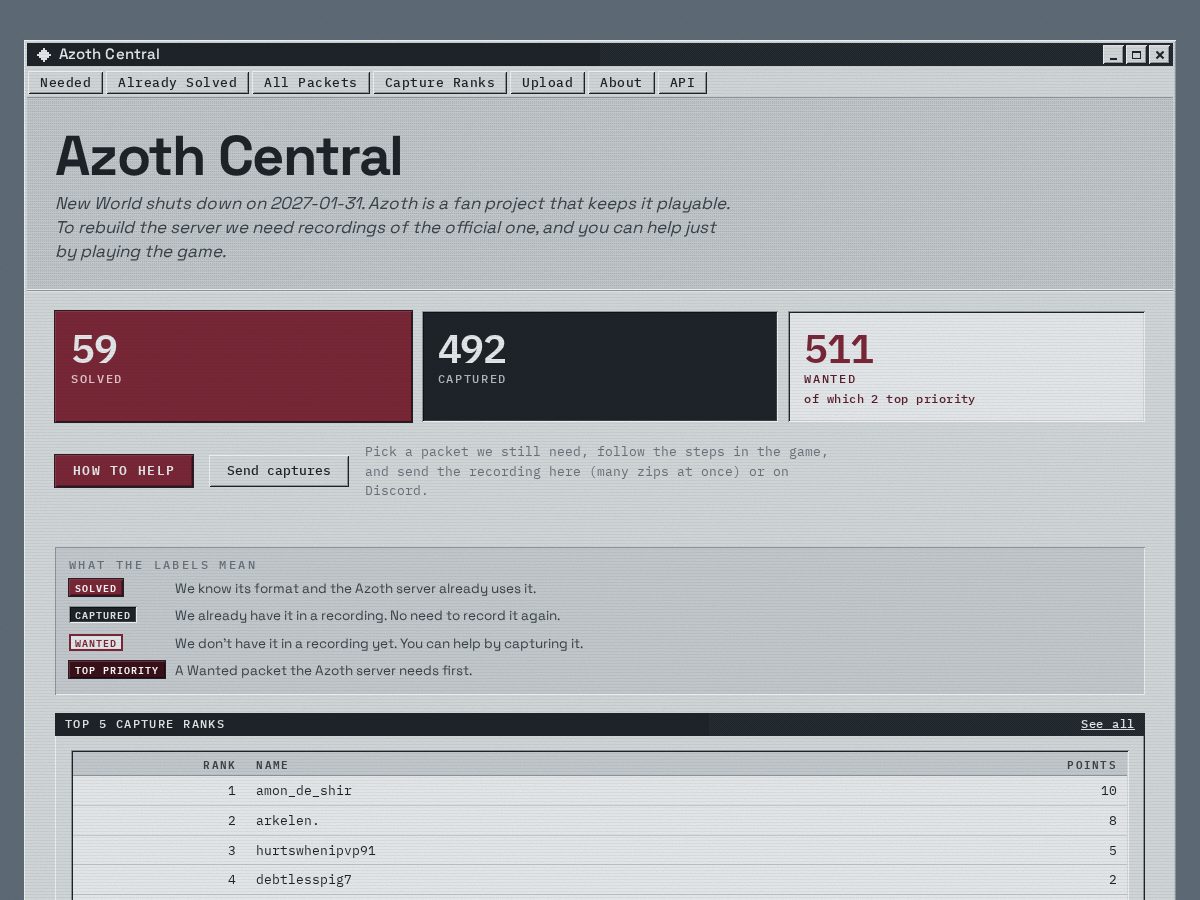Click the Send captures button
Image resolution: width=1200 pixels, height=900 pixels.
pyautogui.click(x=279, y=471)
